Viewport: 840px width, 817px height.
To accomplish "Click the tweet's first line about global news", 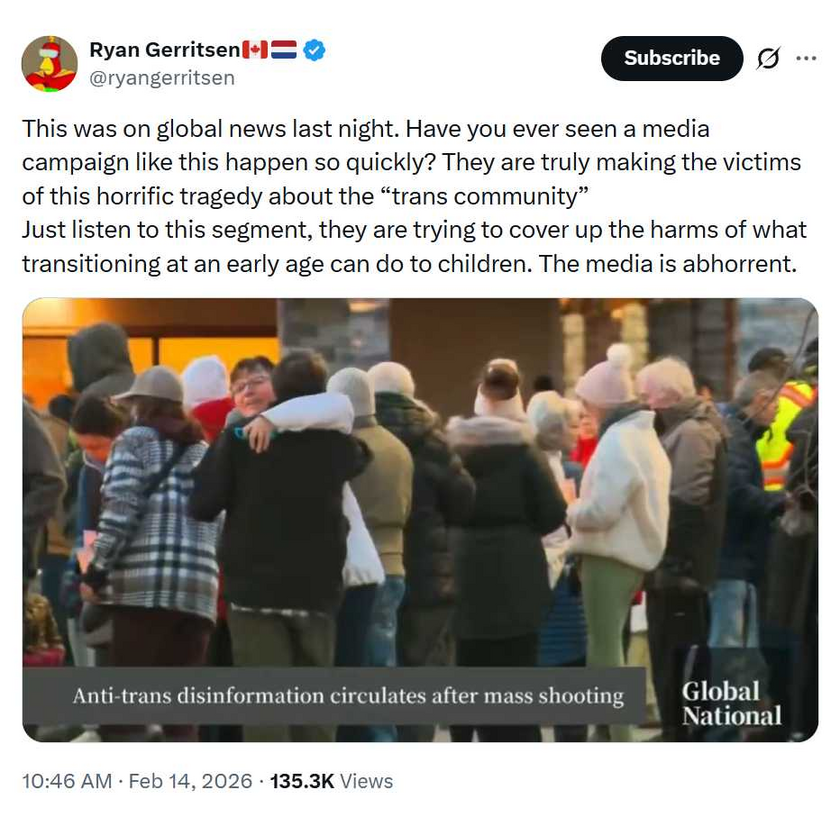I will click(366, 129).
